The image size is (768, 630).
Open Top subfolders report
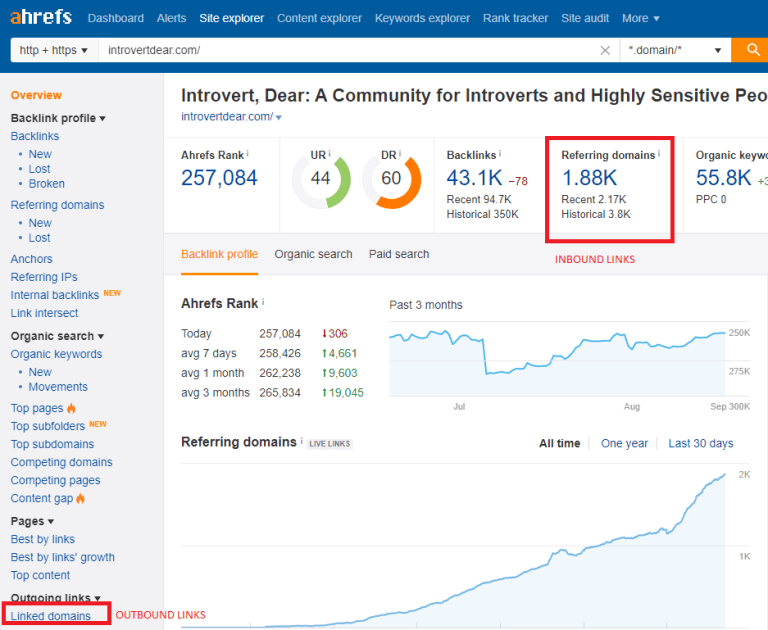48,426
